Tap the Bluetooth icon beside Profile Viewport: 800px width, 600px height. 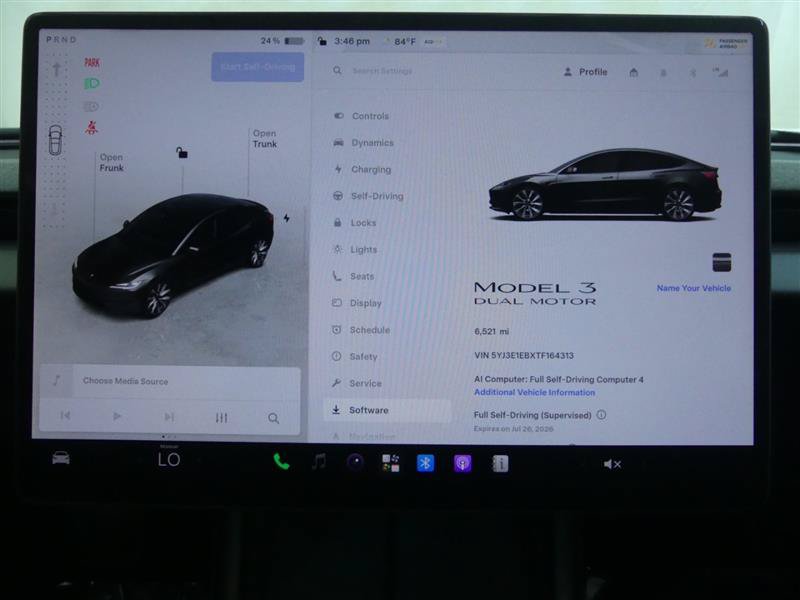[x=693, y=73]
